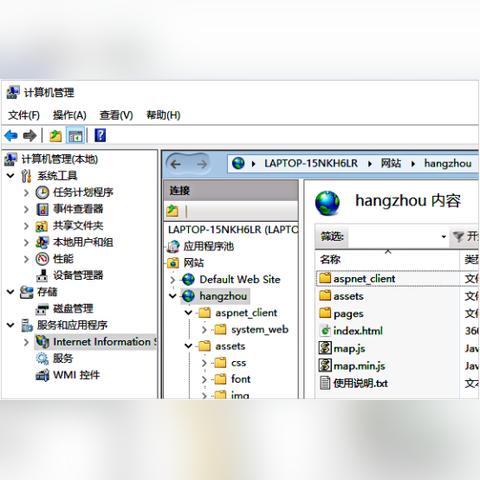Open the 文件(F) menu
Image resolution: width=480 pixels, height=480 pixels.
(x=24, y=115)
